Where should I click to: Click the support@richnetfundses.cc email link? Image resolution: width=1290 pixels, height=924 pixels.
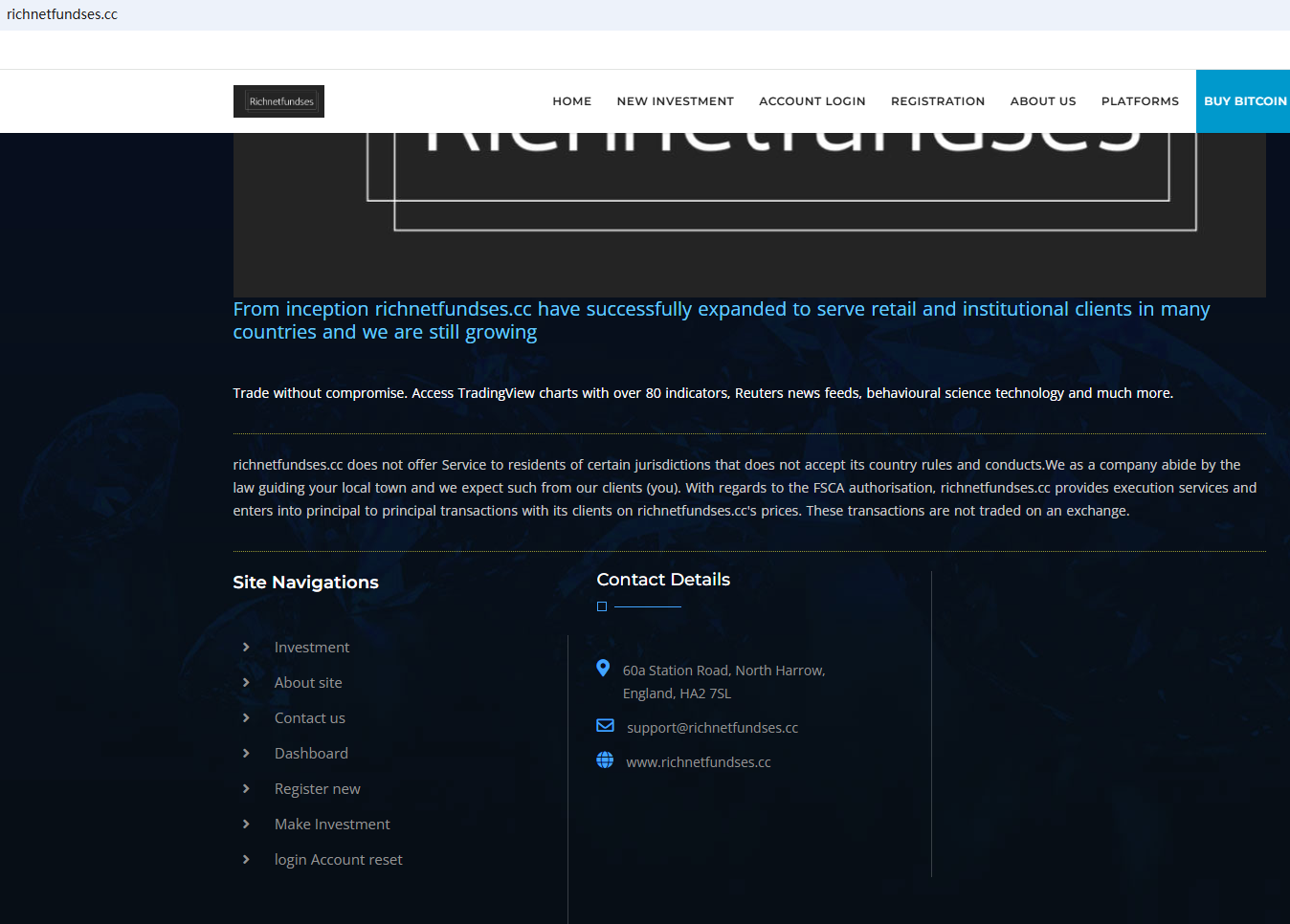coord(712,728)
